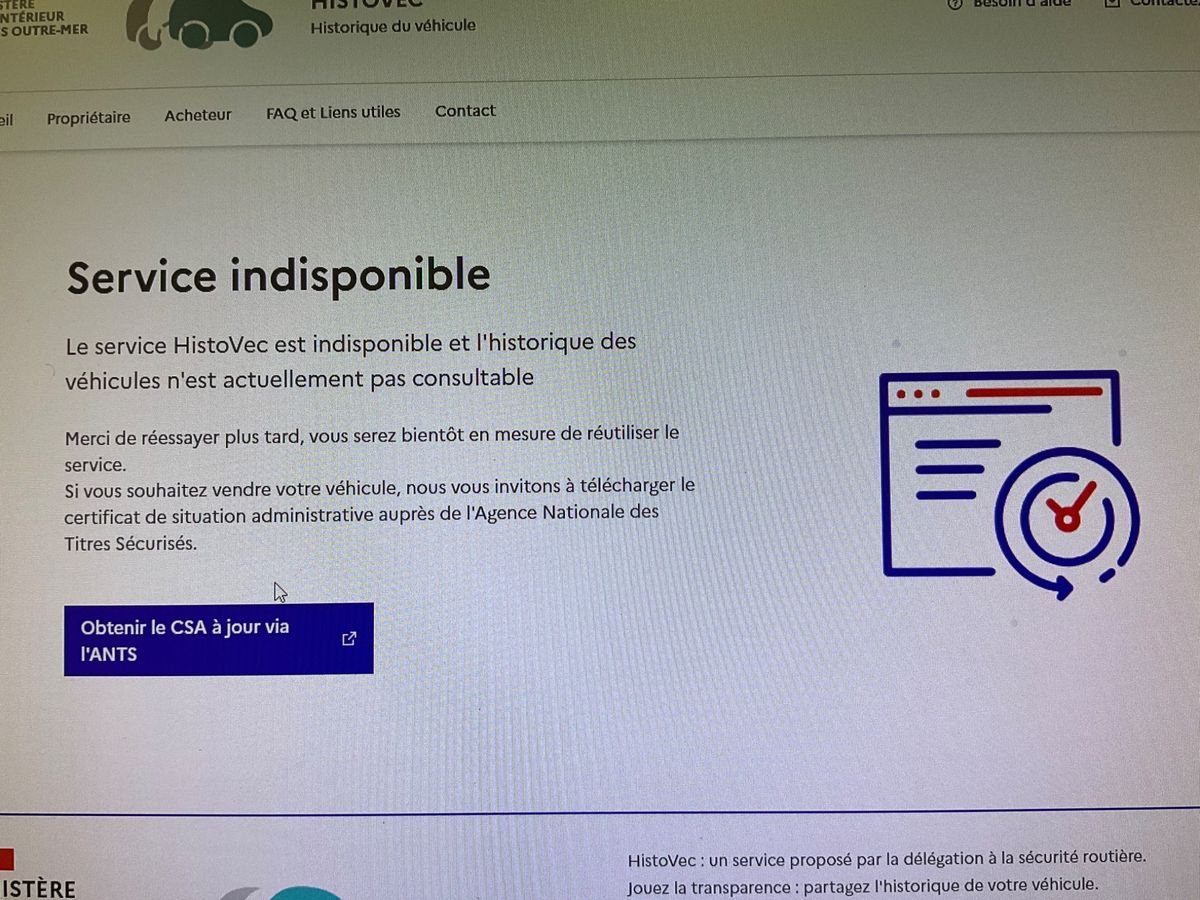Screen dimensions: 1200x900
Task: Go to the partially visible Accueil tab
Action: 6,120
